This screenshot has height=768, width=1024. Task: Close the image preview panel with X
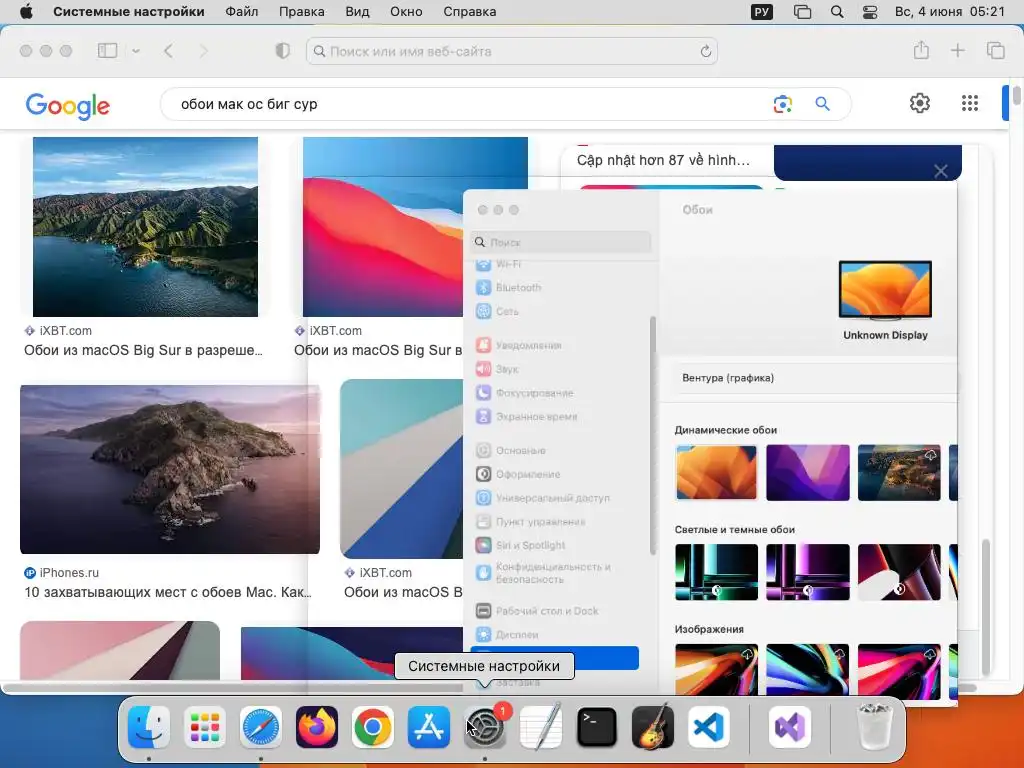(940, 171)
